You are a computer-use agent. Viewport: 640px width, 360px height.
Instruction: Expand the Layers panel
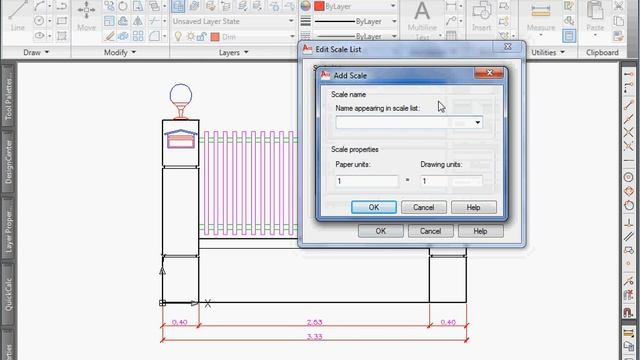point(233,52)
